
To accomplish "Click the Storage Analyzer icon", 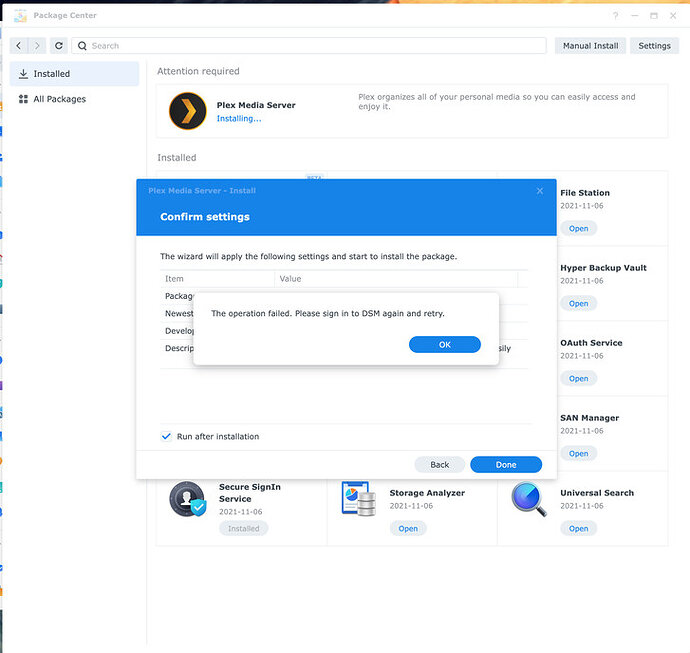I will [359, 499].
